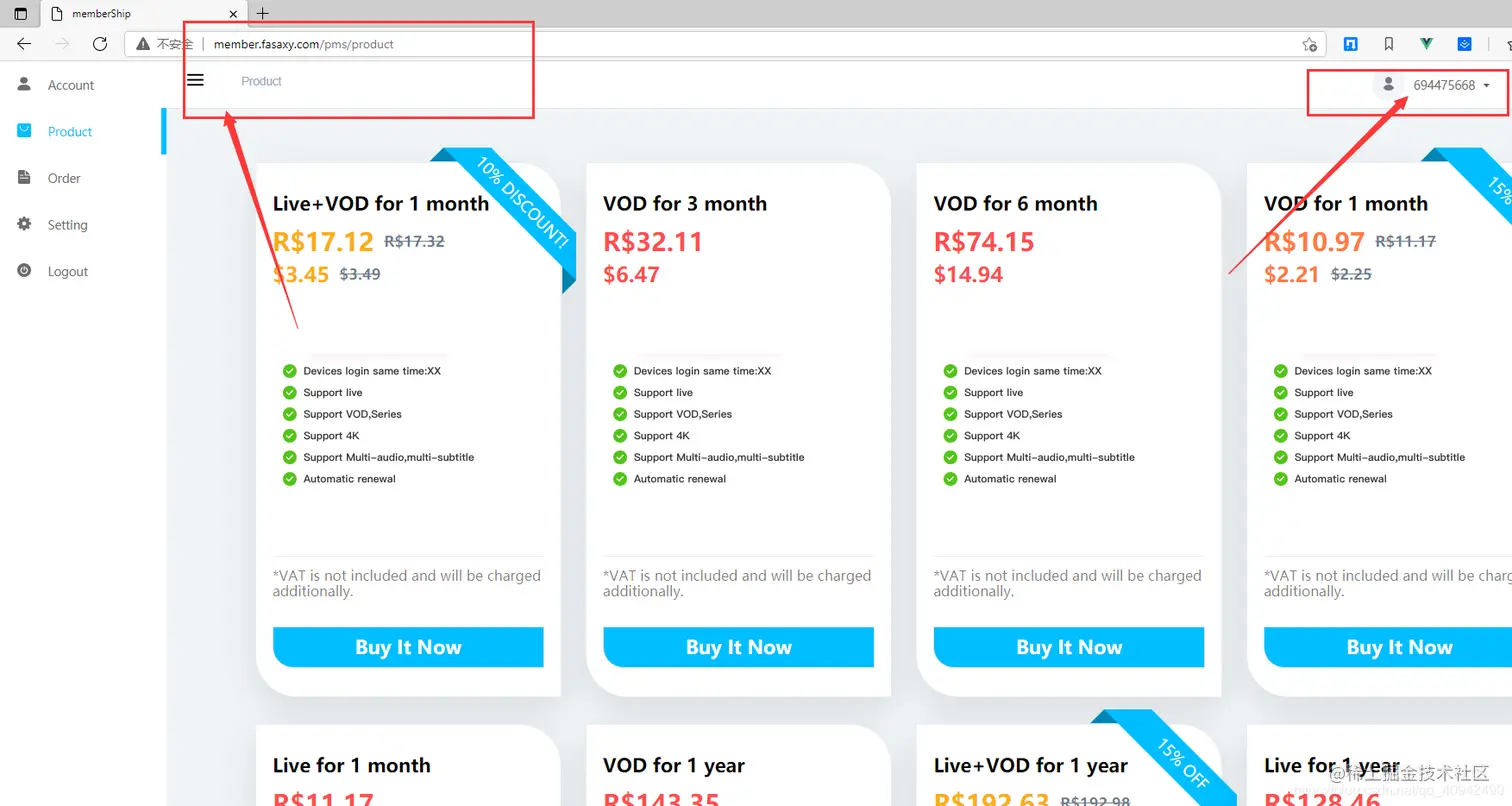The width and height of the screenshot is (1512, 806).
Task: Click the green V extension icon
Action: (1427, 44)
